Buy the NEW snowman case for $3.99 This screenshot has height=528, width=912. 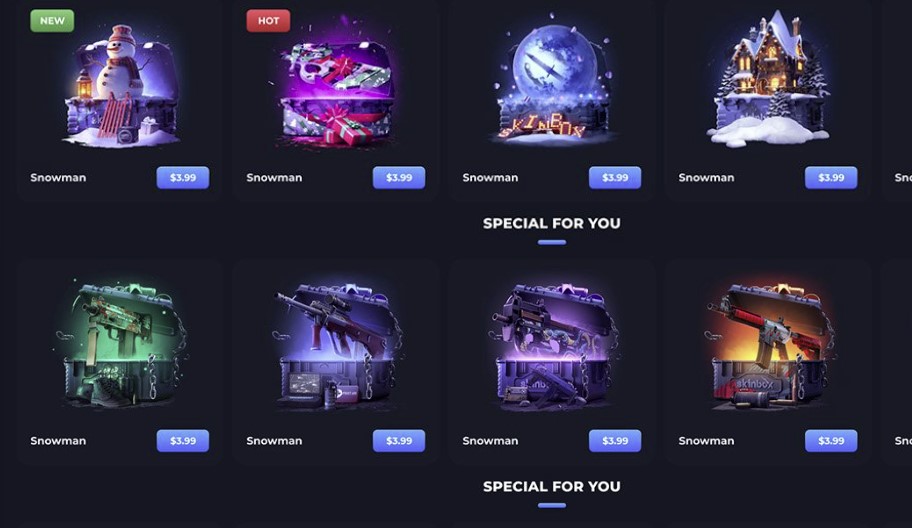click(x=183, y=178)
